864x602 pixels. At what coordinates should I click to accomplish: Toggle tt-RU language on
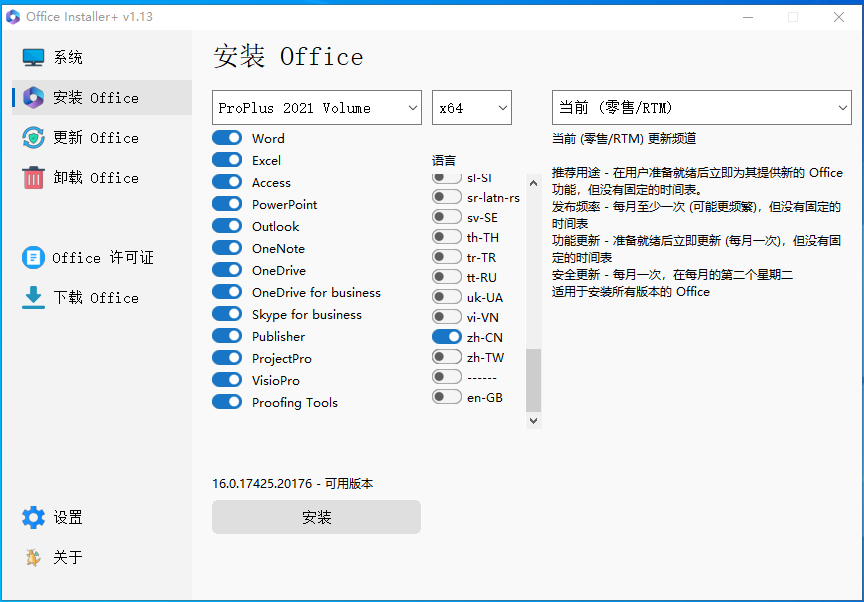tap(447, 276)
